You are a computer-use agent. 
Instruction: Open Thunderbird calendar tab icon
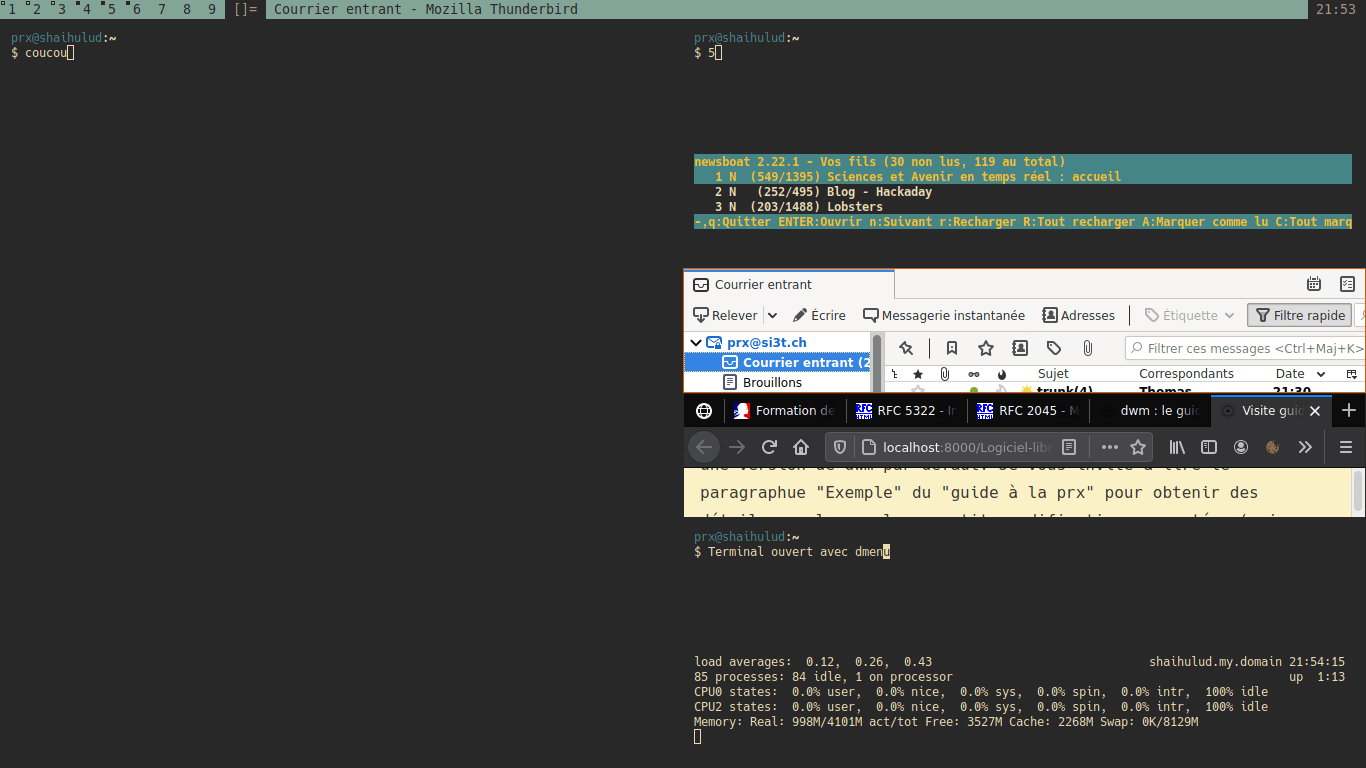pyautogui.click(x=1314, y=284)
